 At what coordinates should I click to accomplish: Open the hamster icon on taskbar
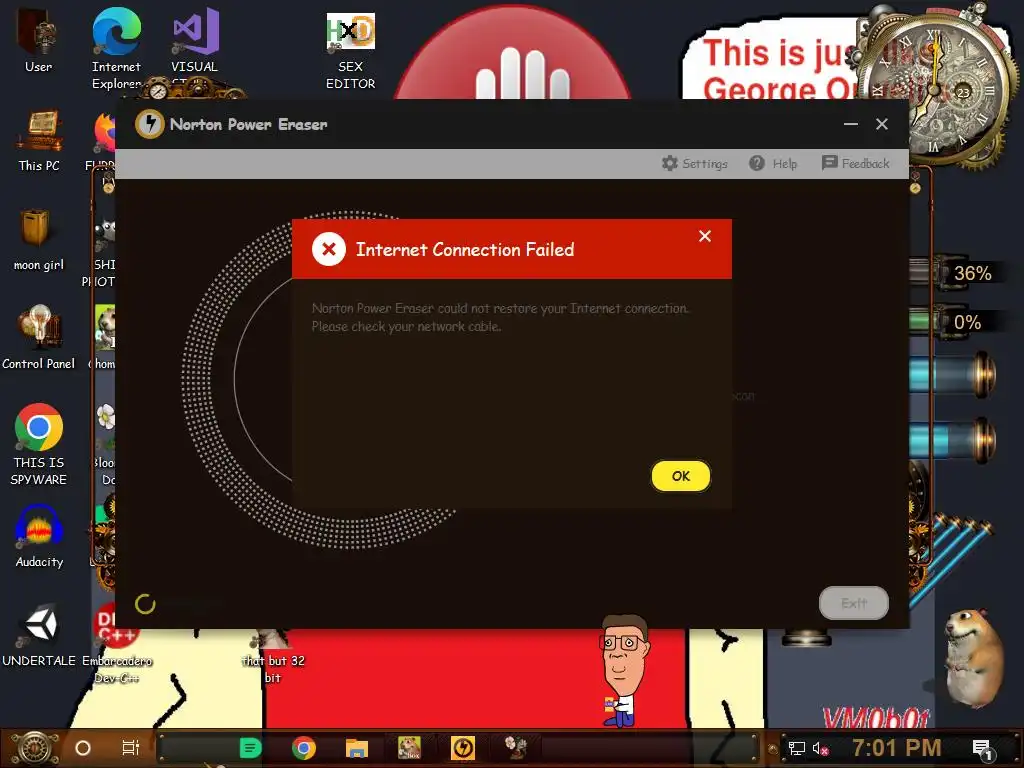(x=409, y=748)
